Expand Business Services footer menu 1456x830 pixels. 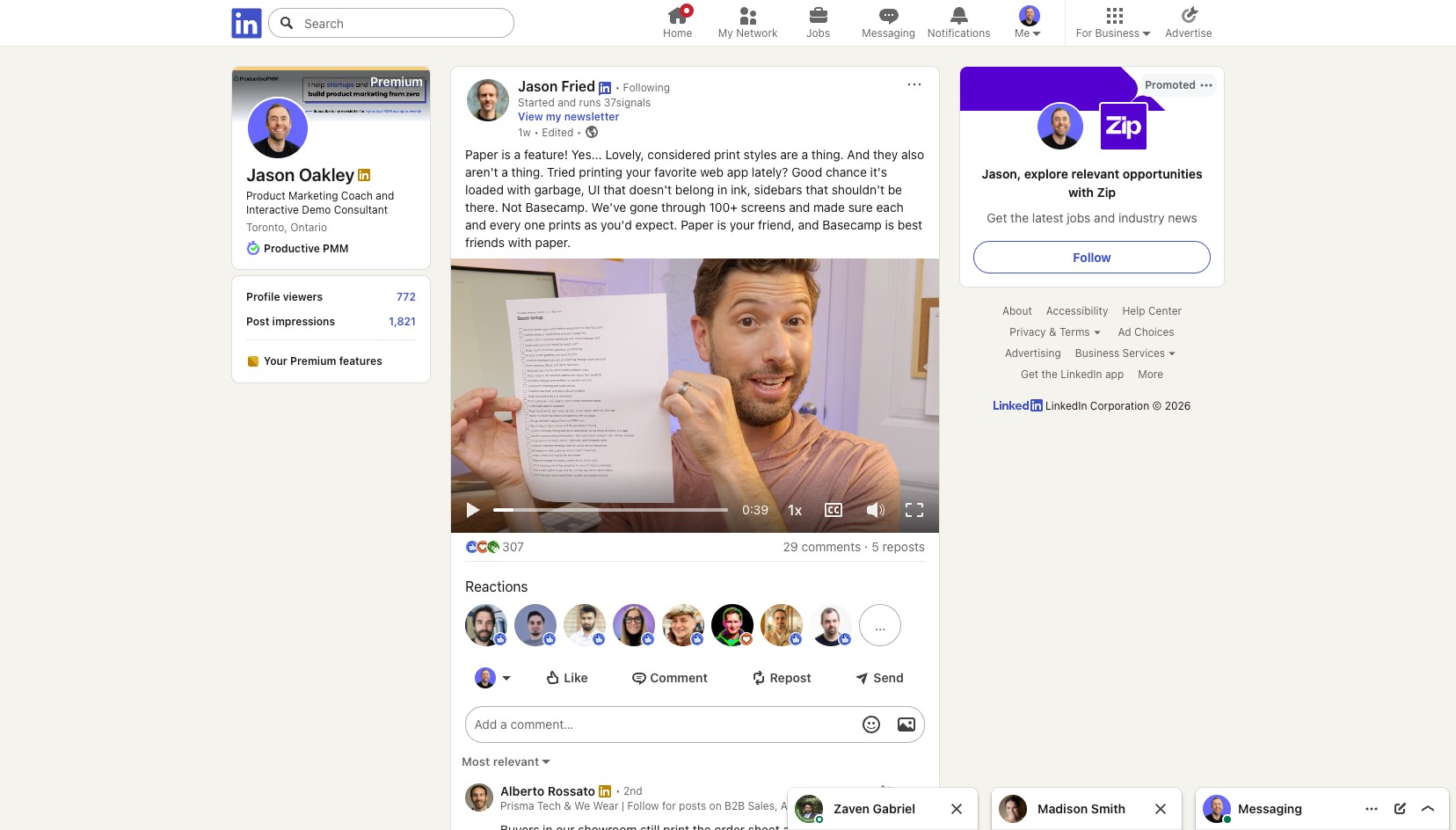1125,353
